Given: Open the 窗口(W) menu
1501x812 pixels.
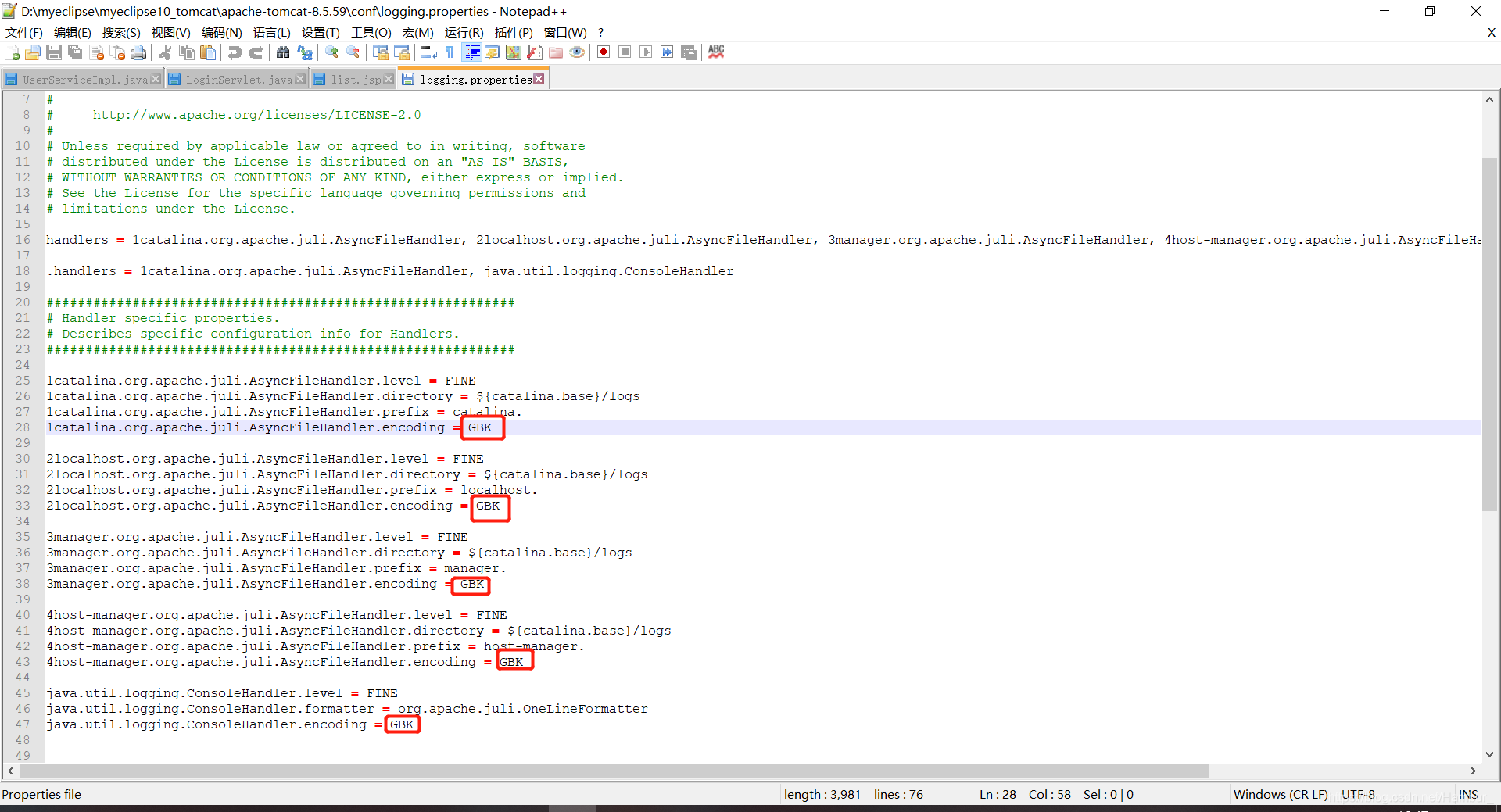Looking at the screenshot, I should (x=565, y=33).
